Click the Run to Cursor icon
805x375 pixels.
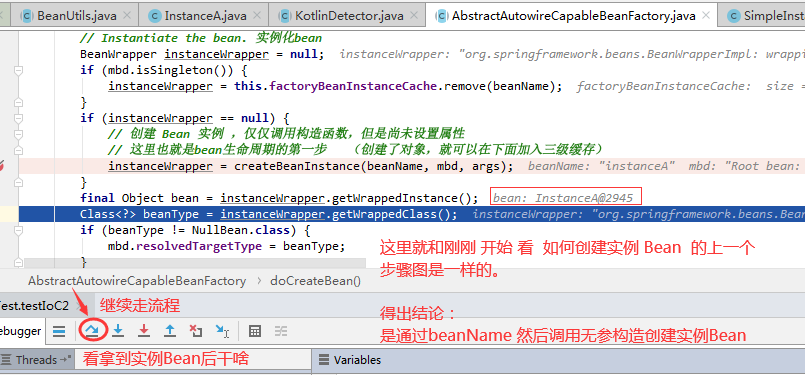tap(222, 331)
